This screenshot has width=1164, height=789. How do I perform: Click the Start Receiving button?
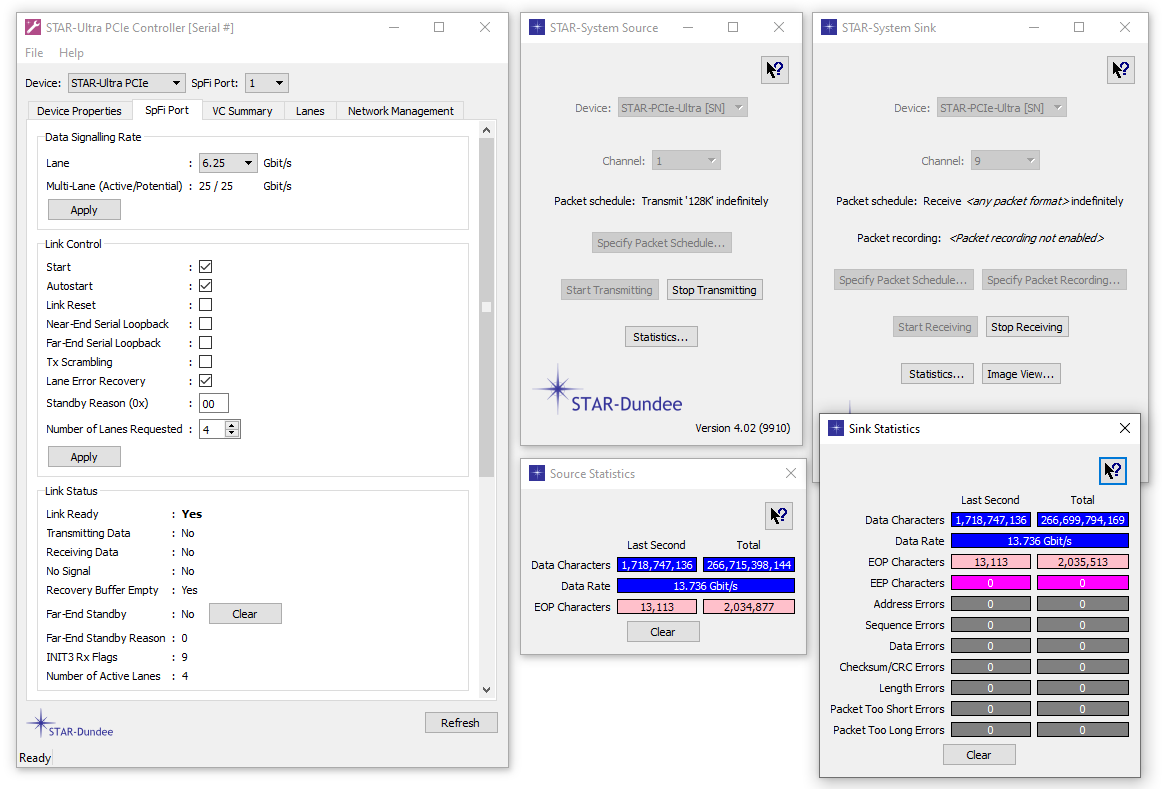(x=935, y=327)
